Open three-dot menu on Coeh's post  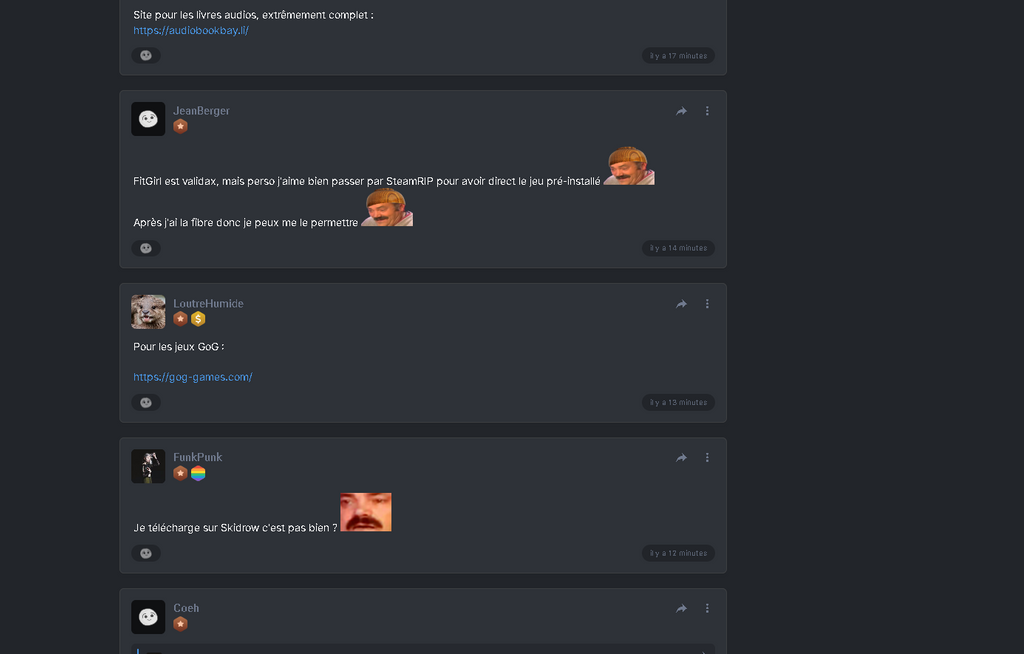pyautogui.click(x=707, y=608)
